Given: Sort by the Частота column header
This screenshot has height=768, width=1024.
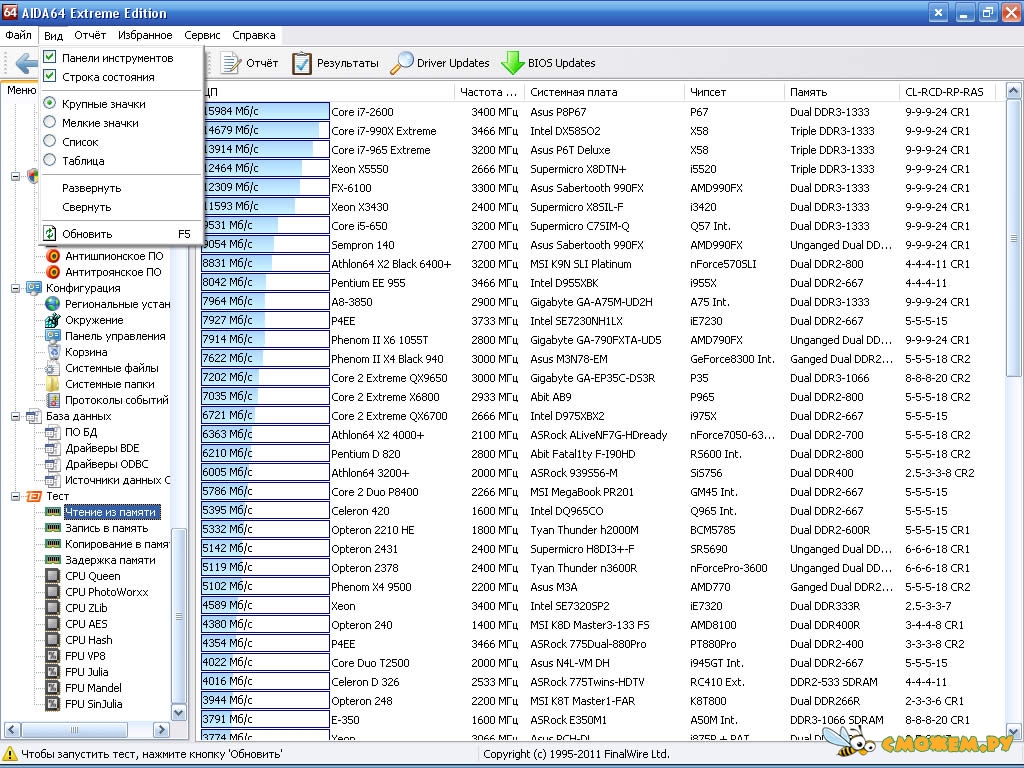Looking at the screenshot, I should tap(489, 92).
